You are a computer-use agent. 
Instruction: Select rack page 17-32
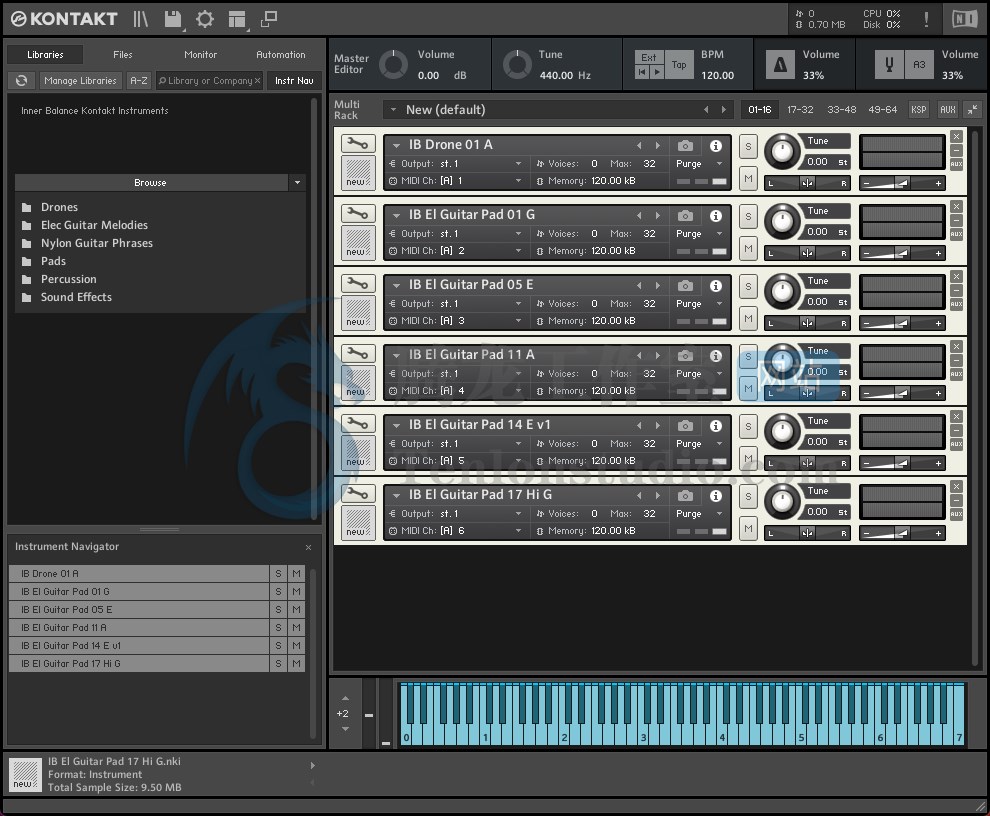click(x=800, y=109)
